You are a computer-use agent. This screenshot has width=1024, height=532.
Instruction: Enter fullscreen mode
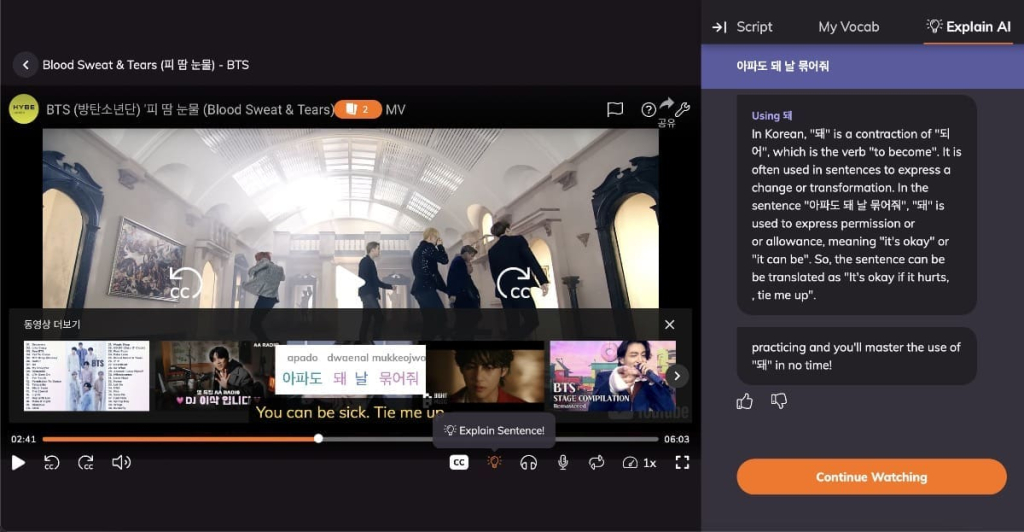(x=682, y=463)
